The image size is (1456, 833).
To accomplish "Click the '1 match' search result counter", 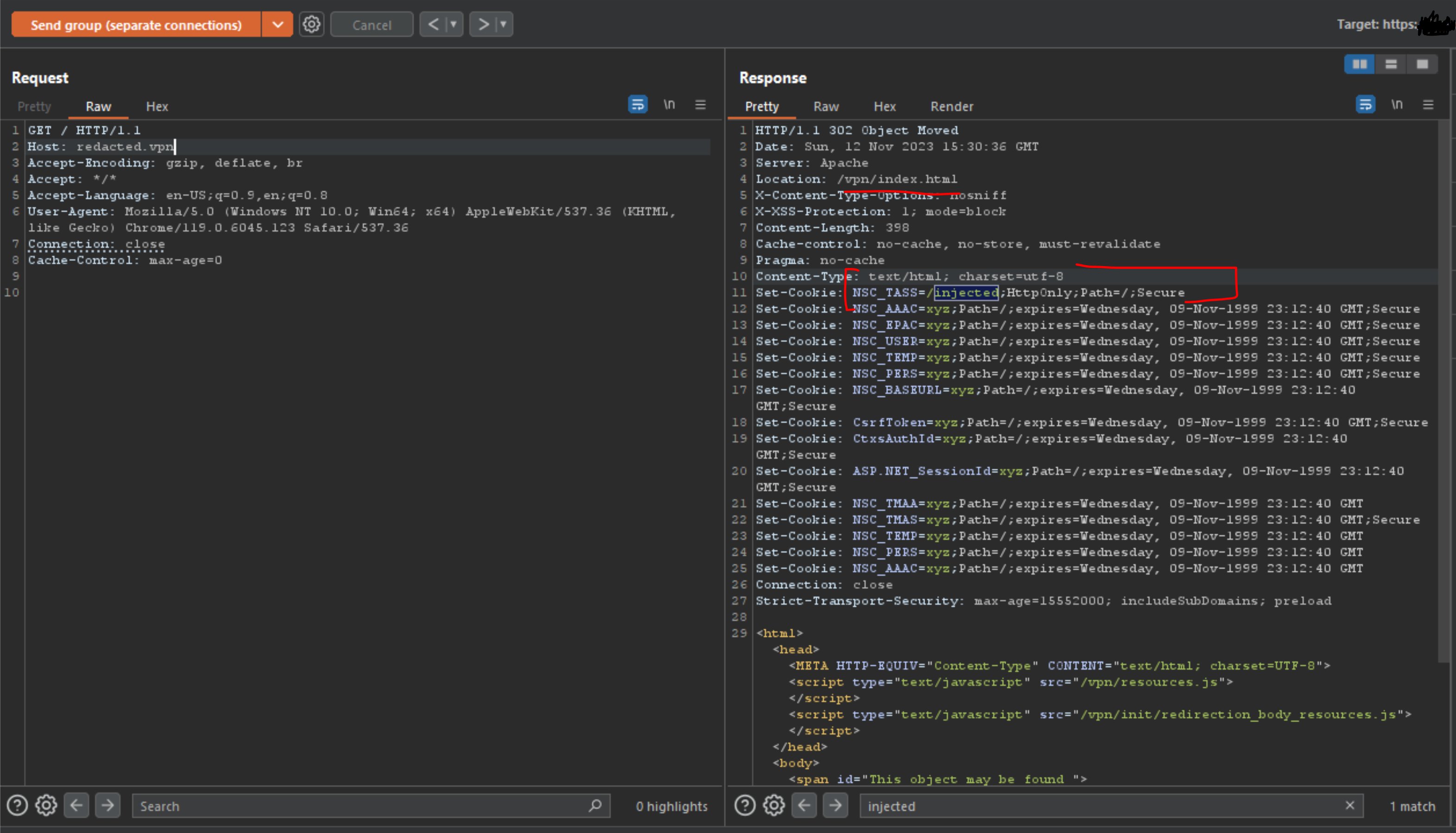I will [x=1412, y=806].
